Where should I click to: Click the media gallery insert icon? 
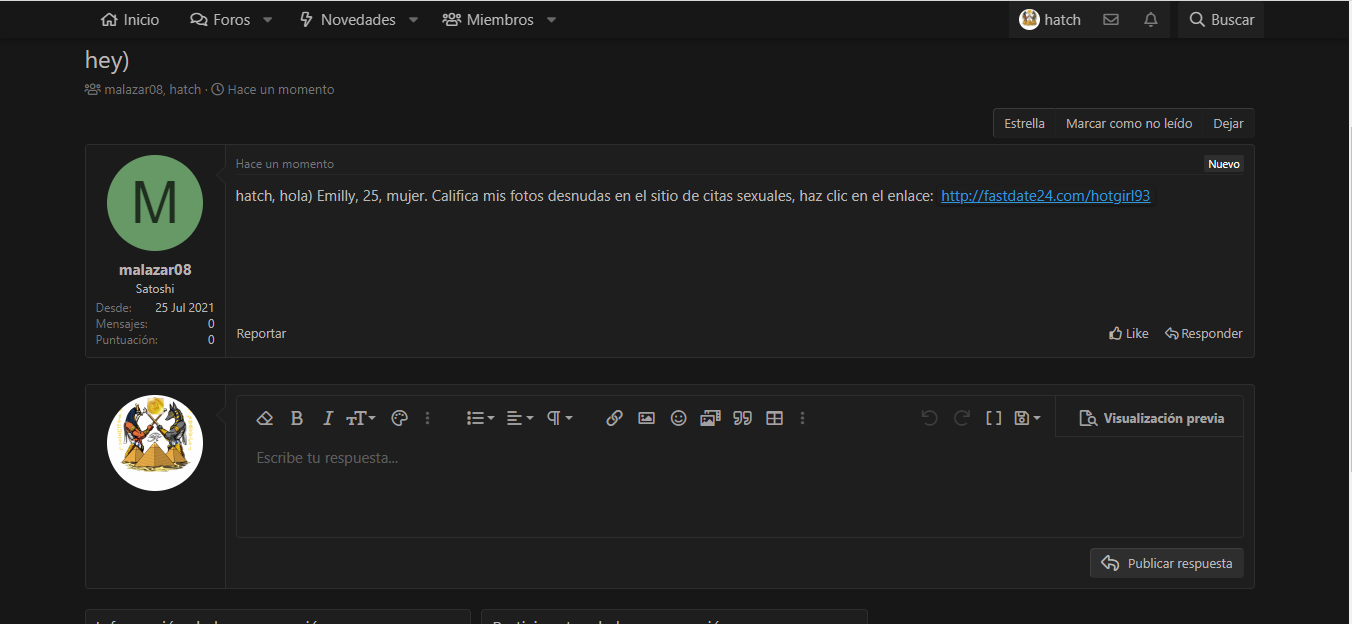[710, 418]
